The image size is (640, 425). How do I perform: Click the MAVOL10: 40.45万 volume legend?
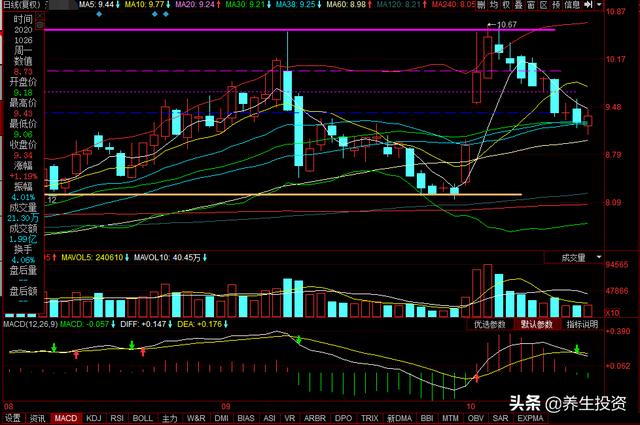click(167, 258)
